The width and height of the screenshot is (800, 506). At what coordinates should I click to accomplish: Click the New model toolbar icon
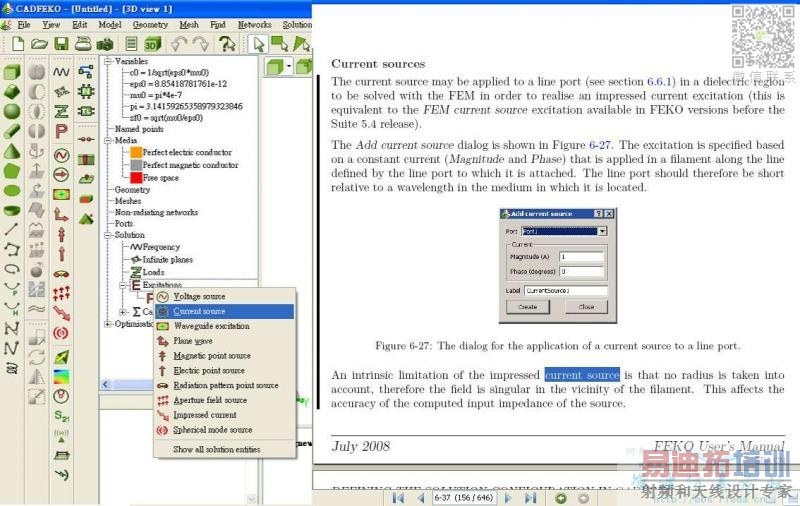coord(18,44)
